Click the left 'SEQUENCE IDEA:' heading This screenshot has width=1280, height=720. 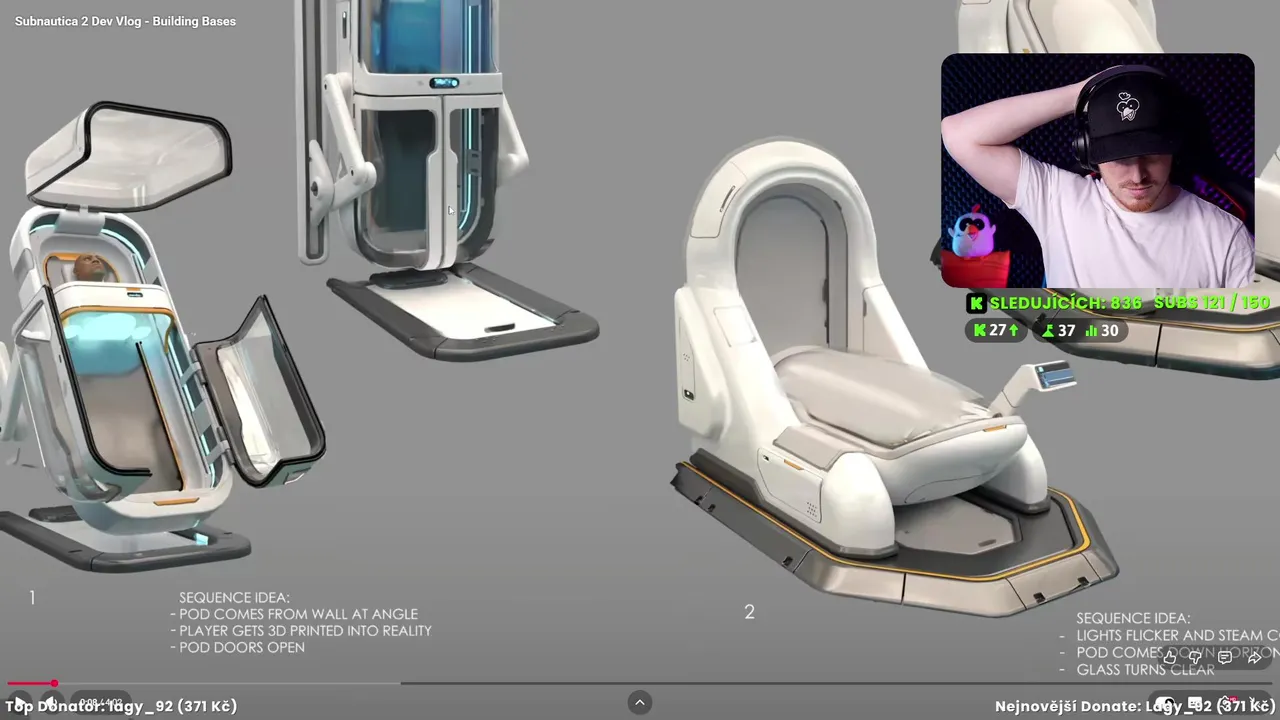[235, 597]
